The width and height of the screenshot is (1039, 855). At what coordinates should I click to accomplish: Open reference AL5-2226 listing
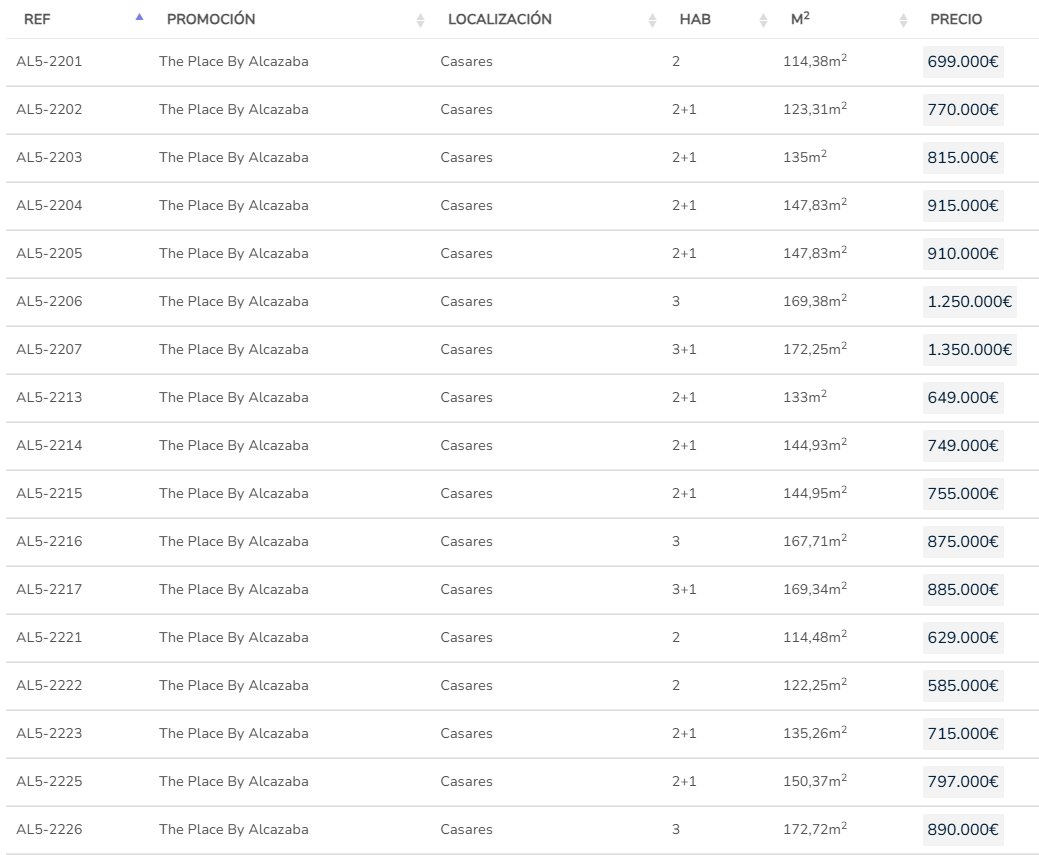pos(49,830)
